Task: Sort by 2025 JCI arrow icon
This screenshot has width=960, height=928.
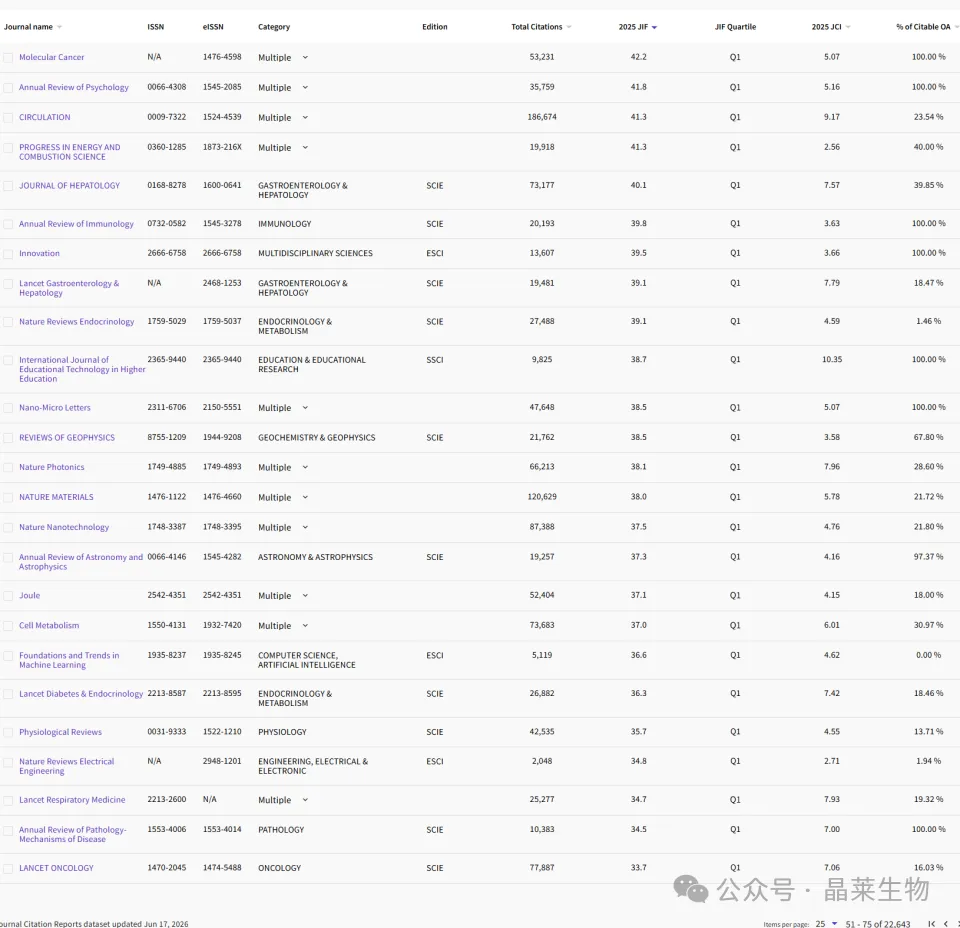Action: tap(848, 28)
